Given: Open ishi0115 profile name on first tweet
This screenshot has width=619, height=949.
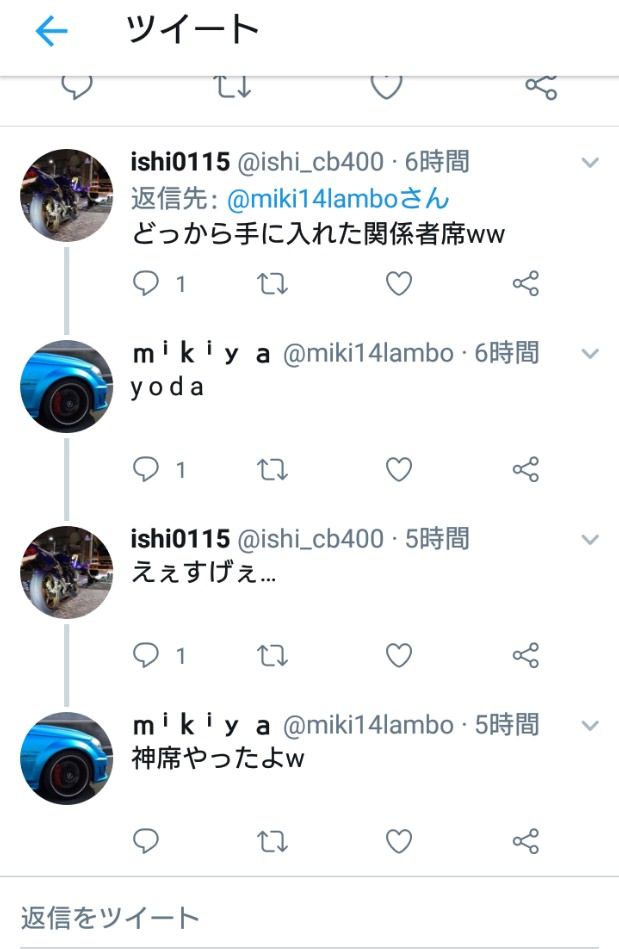Looking at the screenshot, I should click(180, 162).
